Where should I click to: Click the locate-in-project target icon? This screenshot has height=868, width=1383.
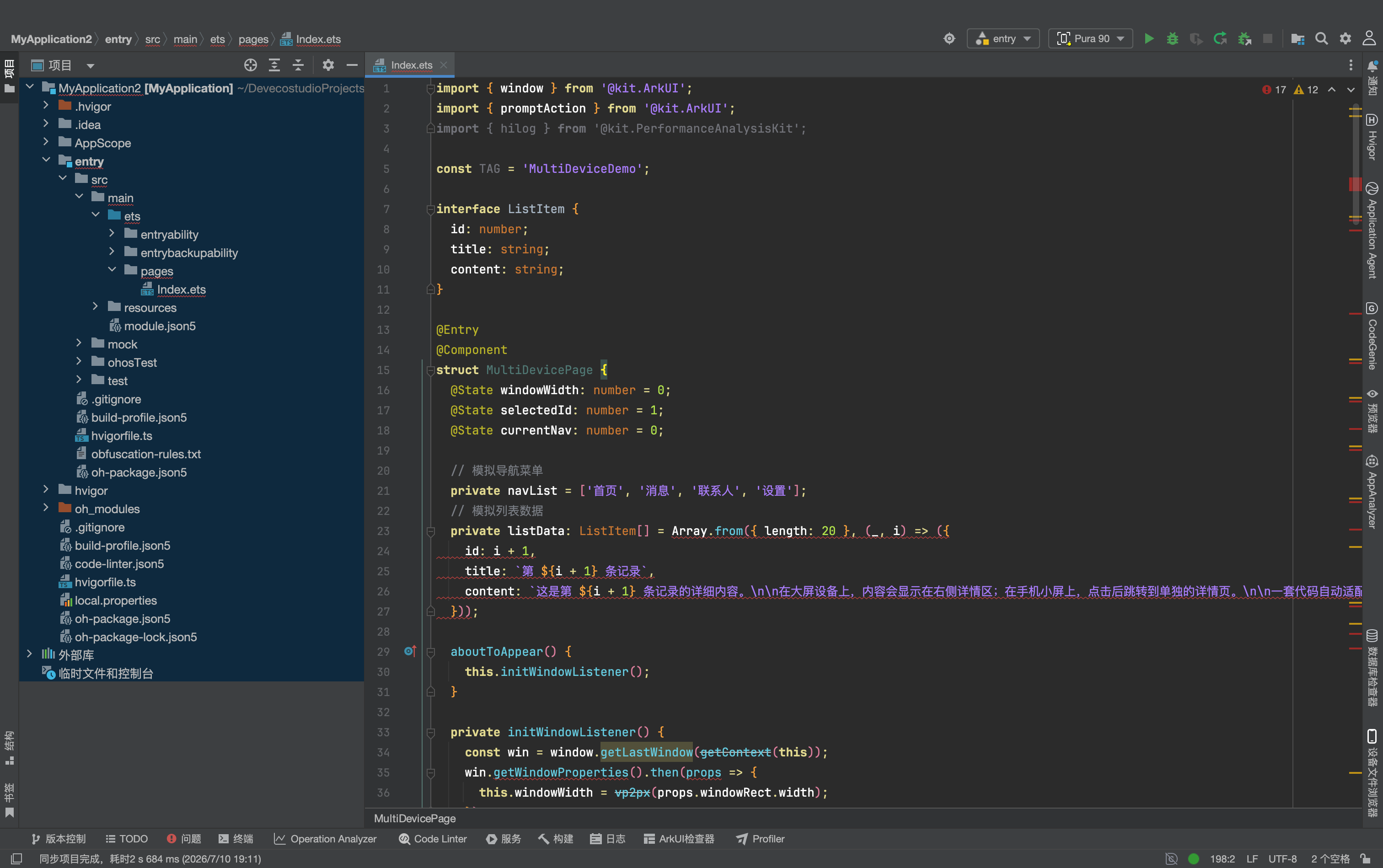pos(250,65)
